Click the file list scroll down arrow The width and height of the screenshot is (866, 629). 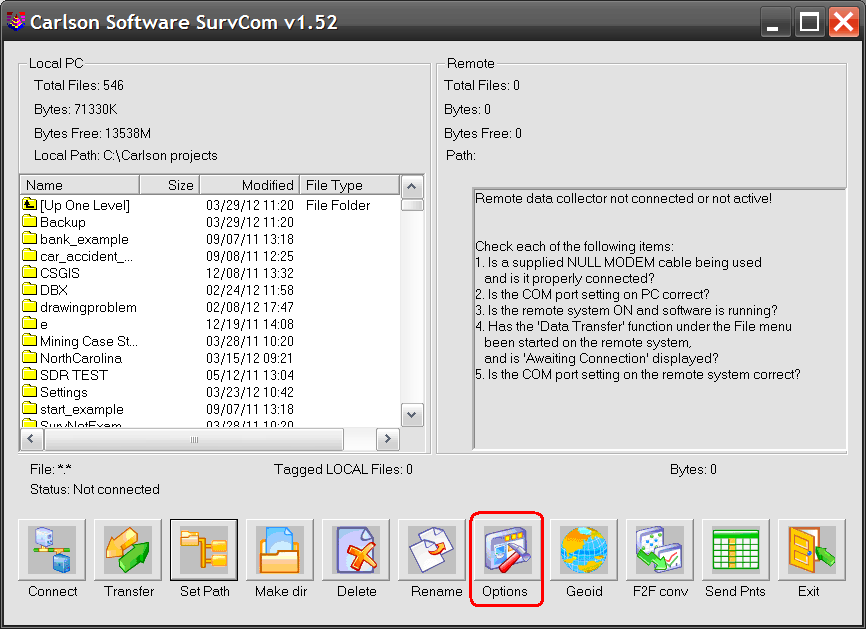pos(411,415)
